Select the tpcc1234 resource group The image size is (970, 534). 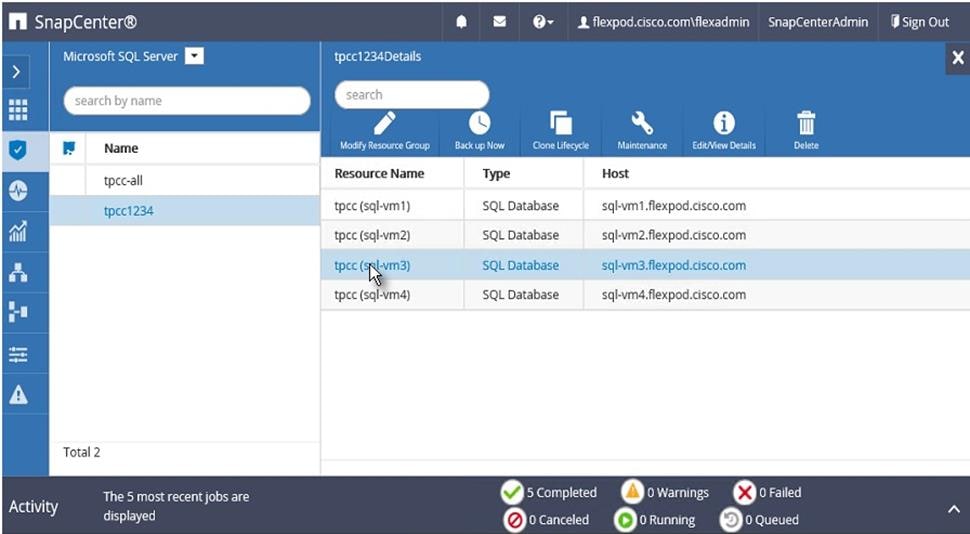click(184, 211)
